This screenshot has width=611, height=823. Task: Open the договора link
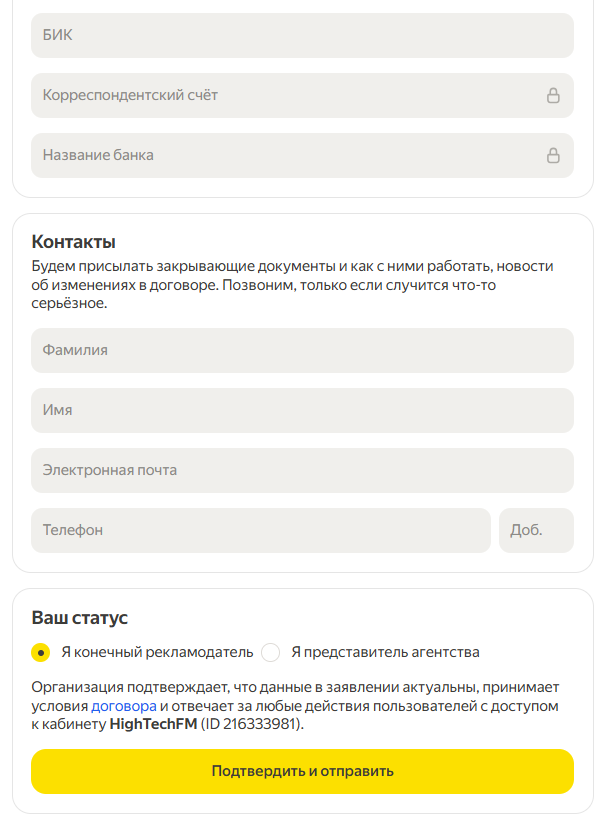(124, 706)
